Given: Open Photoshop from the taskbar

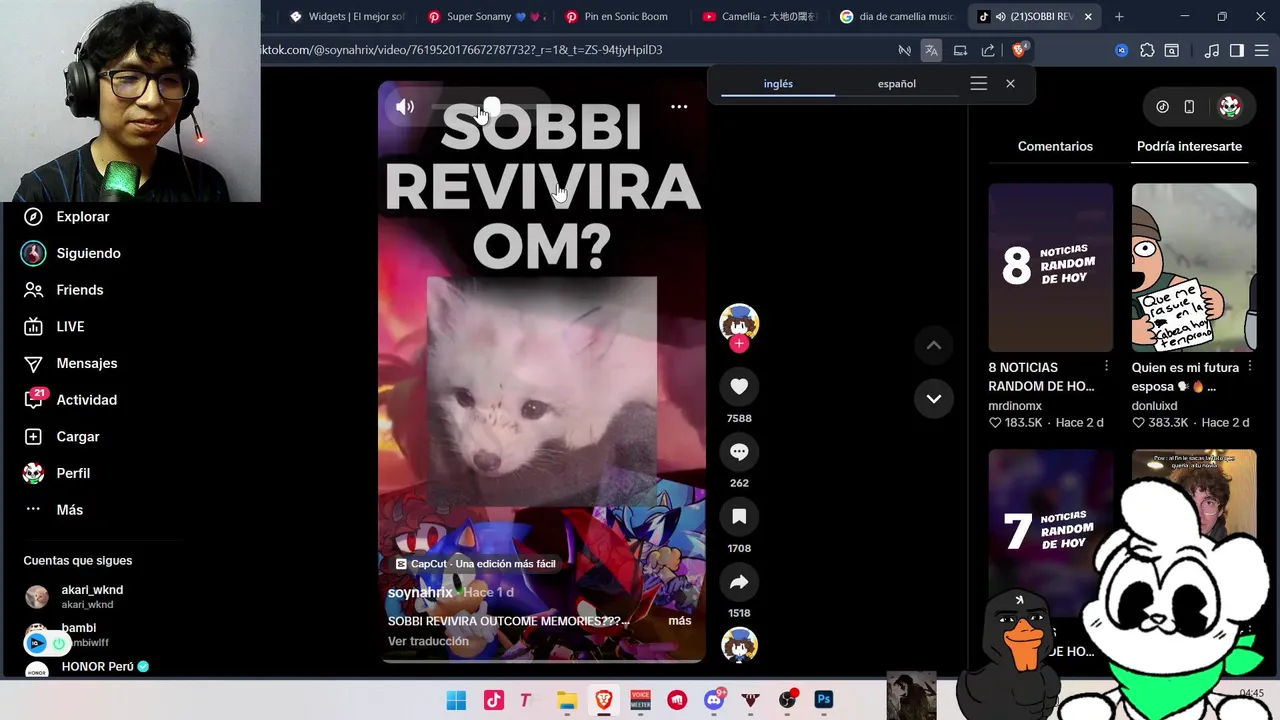Looking at the screenshot, I should coord(824,700).
